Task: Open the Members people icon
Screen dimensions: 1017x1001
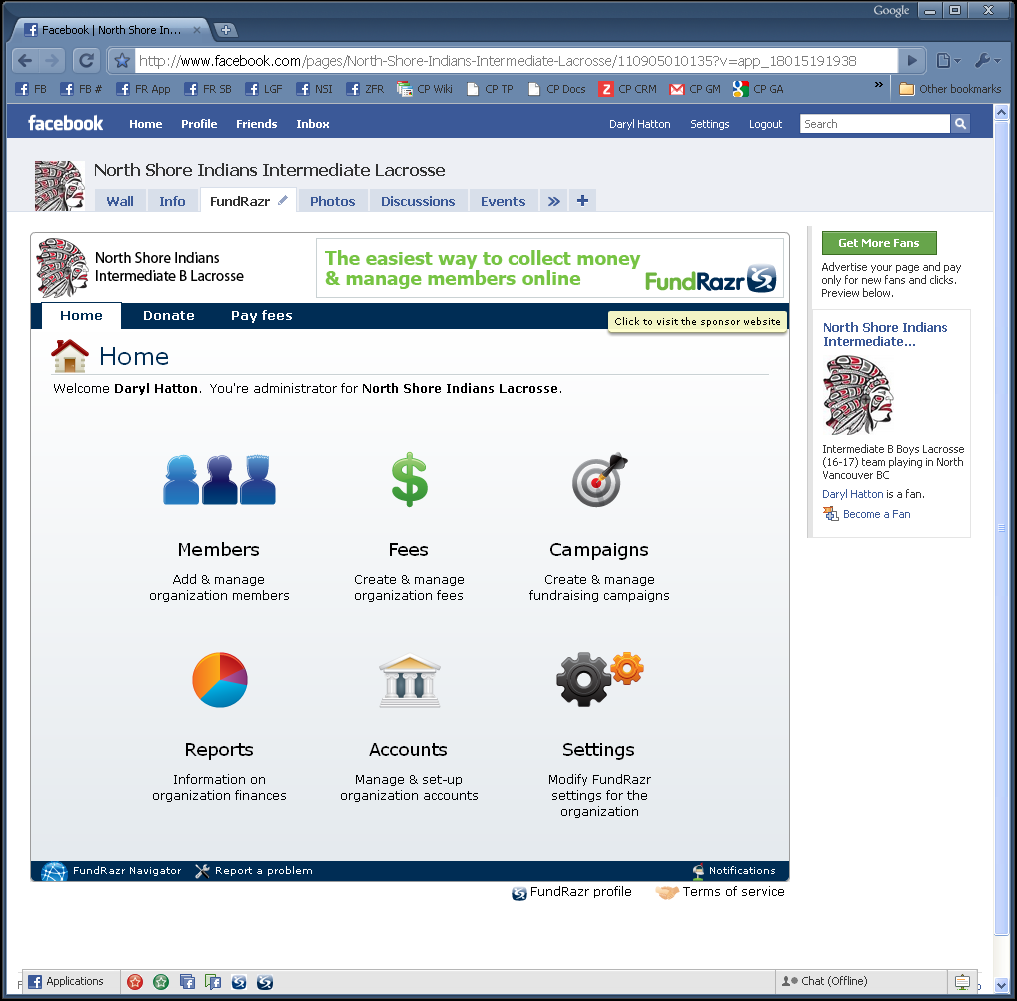Action: (x=219, y=480)
